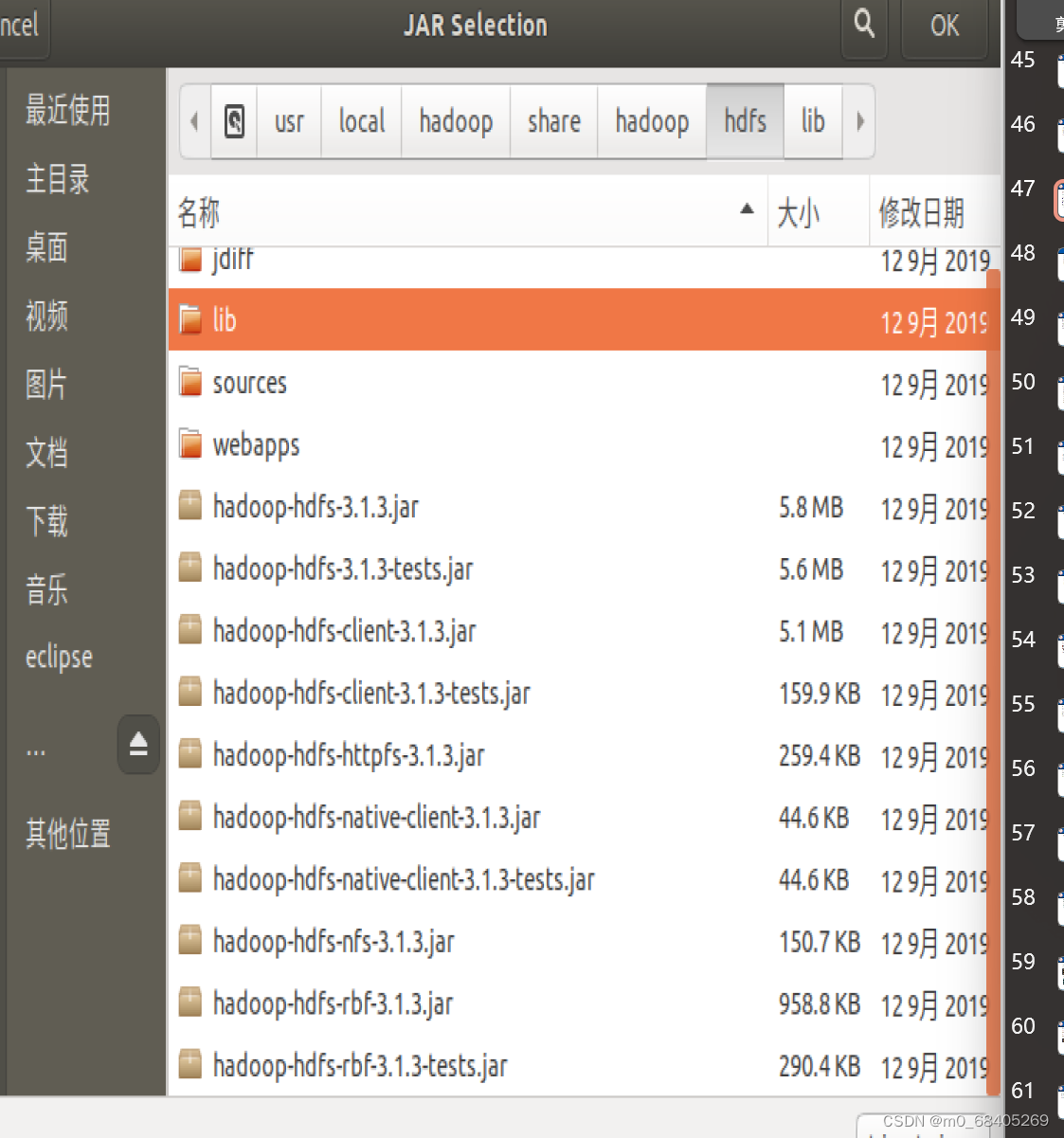Viewport: 1064px width, 1138px height.
Task: Click the 159.9 KB size cell
Action: (820, 694)
